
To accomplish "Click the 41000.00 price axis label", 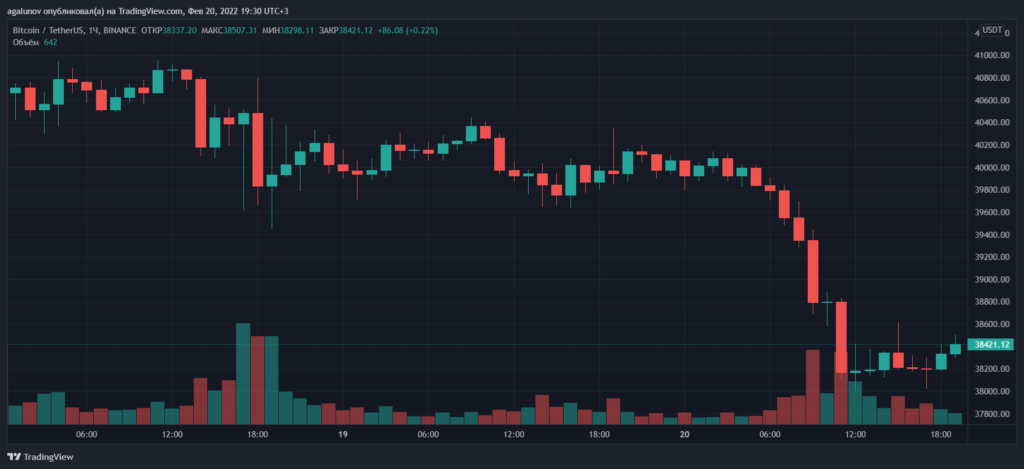I will click(992, 83).
